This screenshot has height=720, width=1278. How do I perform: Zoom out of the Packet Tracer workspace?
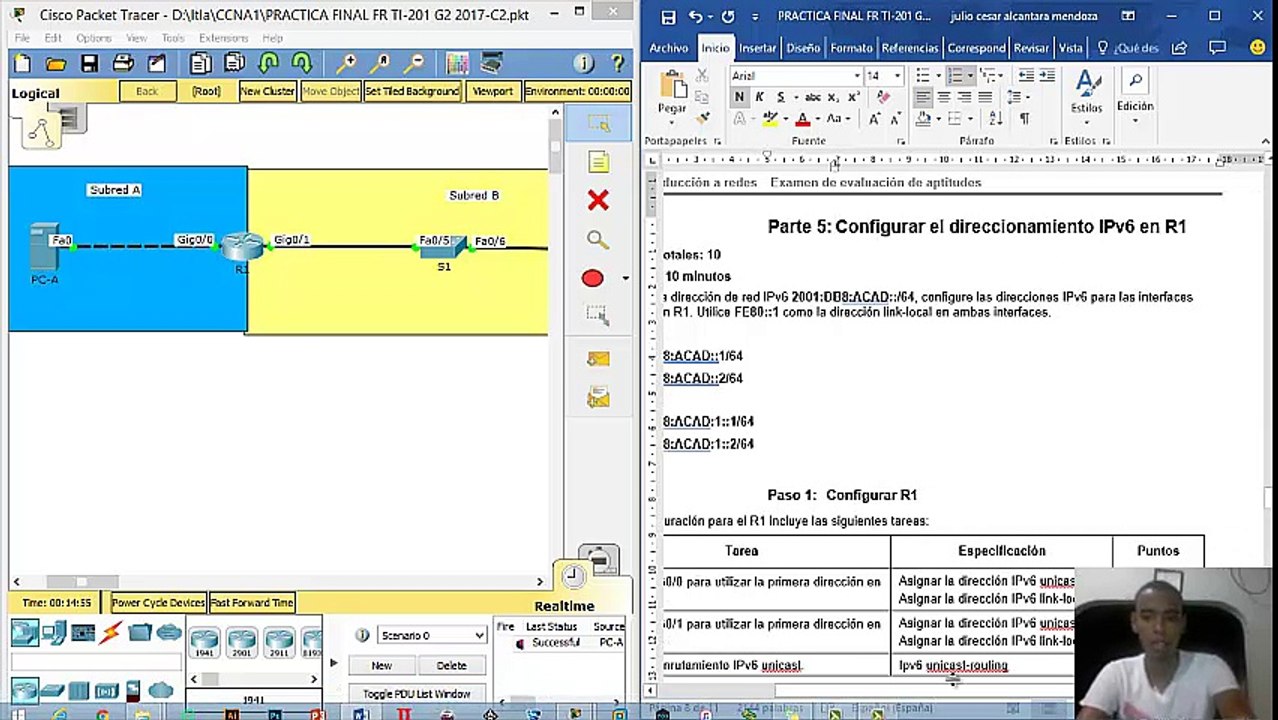(x=413, y=63)
